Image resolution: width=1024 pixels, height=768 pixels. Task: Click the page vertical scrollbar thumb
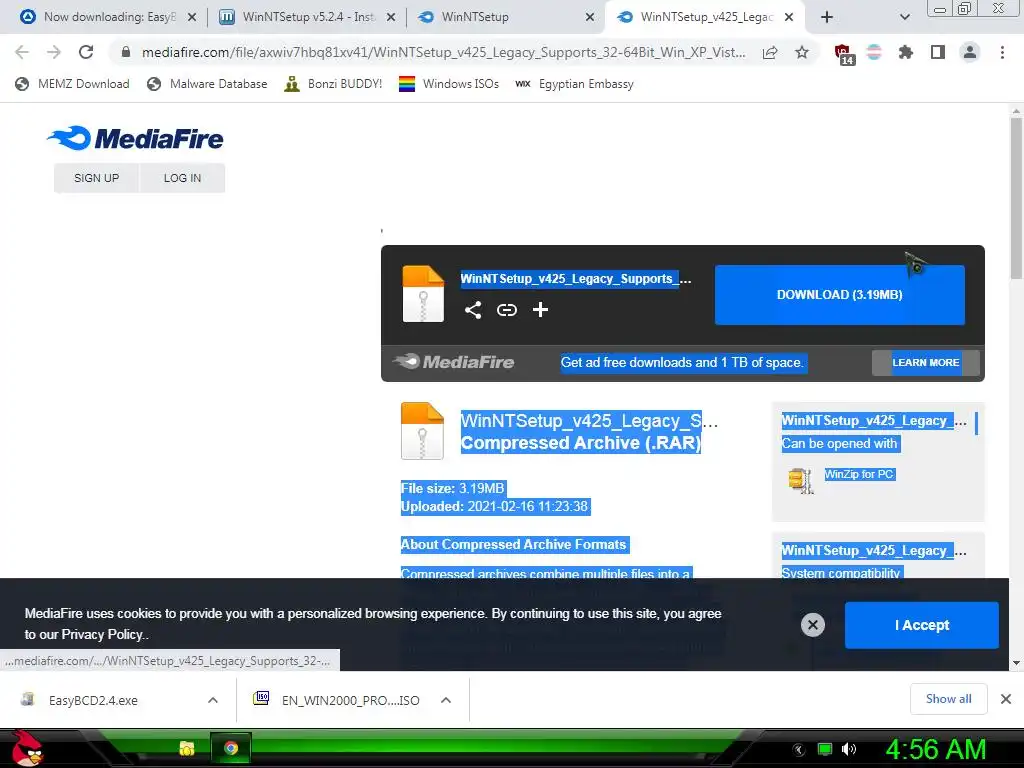(1016, 199)
